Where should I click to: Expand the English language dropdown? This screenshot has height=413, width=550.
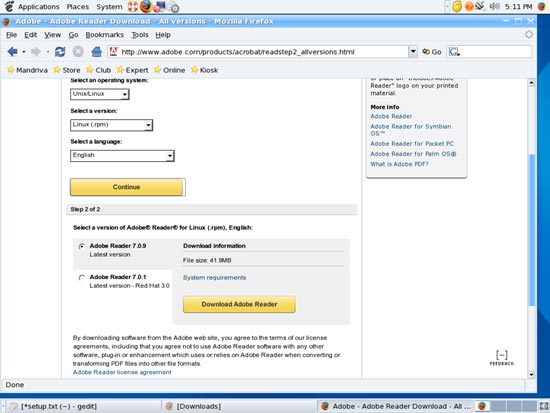point(122,155)
